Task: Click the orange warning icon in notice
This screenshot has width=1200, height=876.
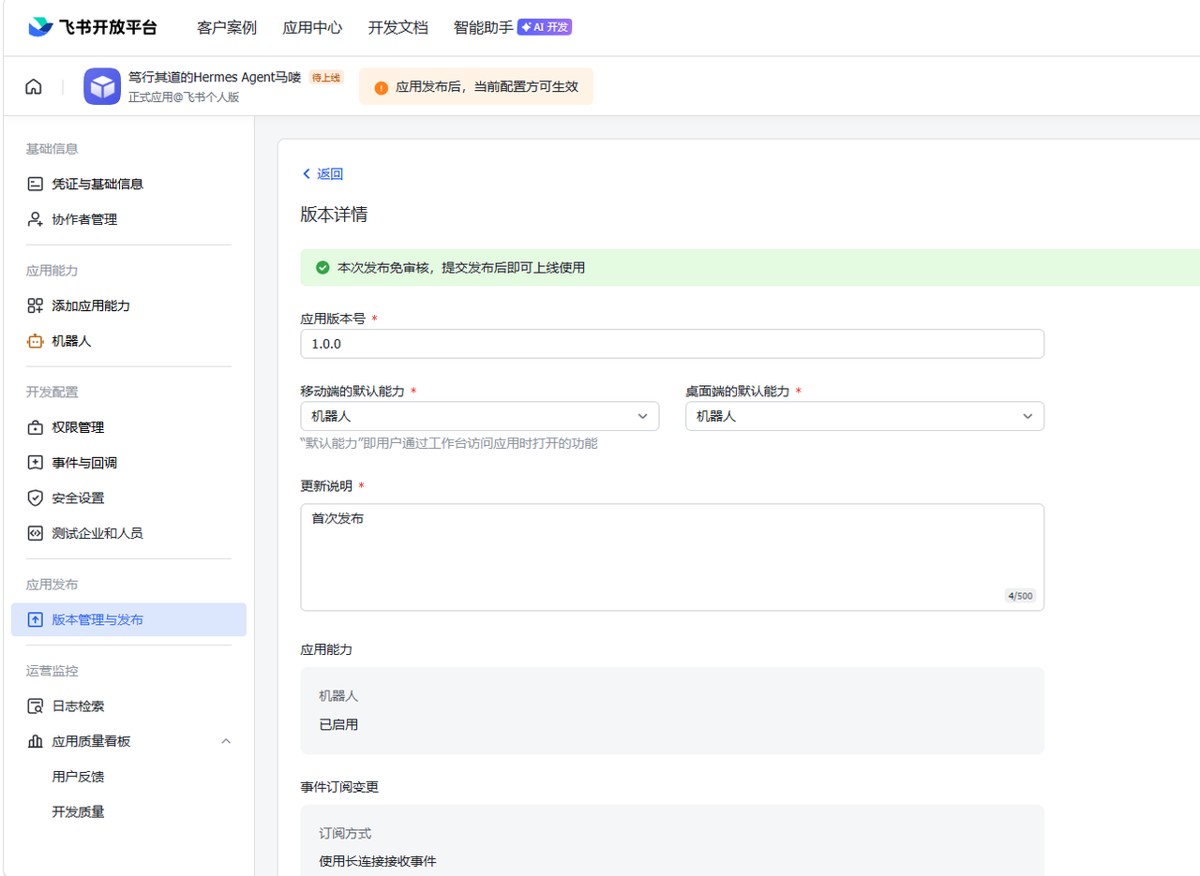Action: 381,88
